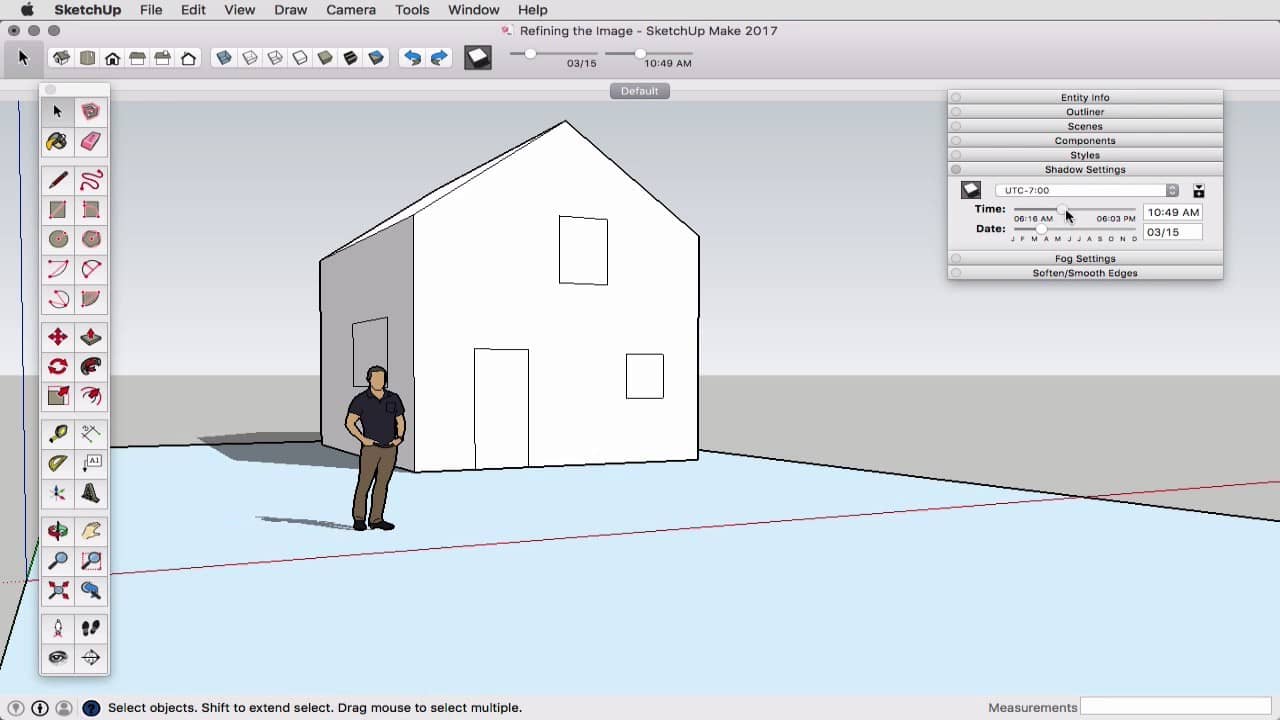Click the Date slider in Shadow Settings
Viewport: 1280px width, 720px height.
point(1041,230)
